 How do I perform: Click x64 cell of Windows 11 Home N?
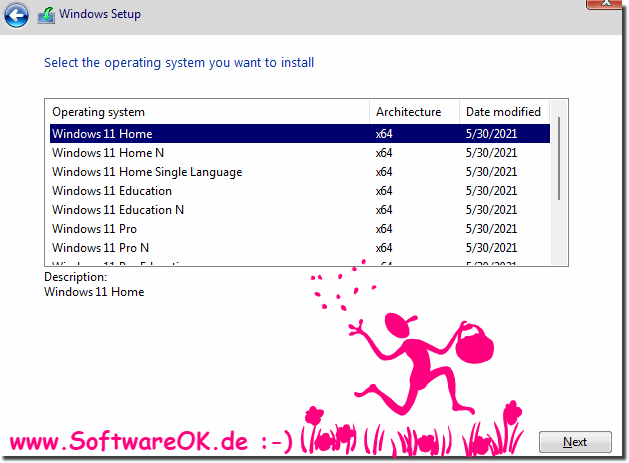384,153
